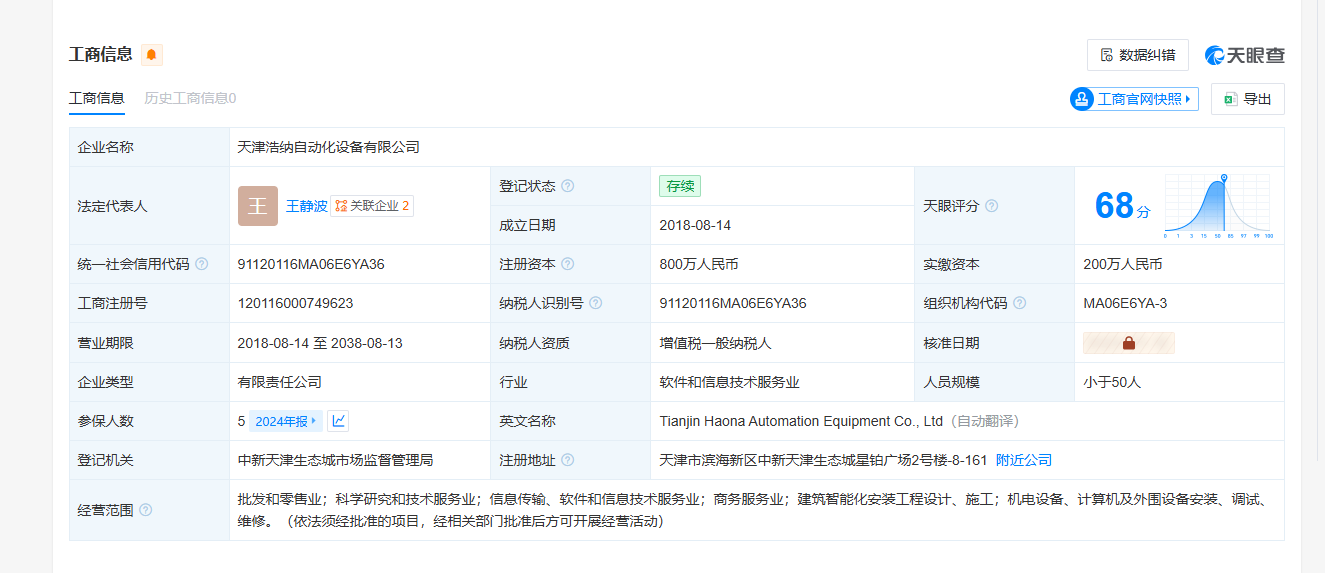Select staff size 小于50人

pos(1112,382)
